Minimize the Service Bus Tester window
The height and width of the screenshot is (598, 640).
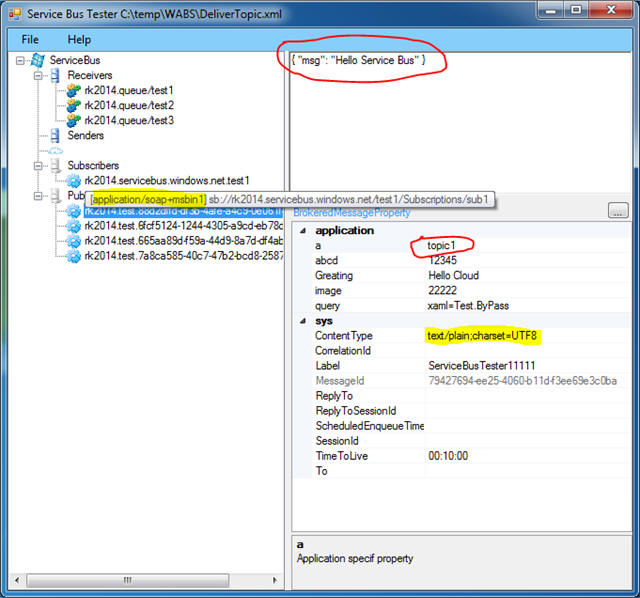[x=551, y=10]
